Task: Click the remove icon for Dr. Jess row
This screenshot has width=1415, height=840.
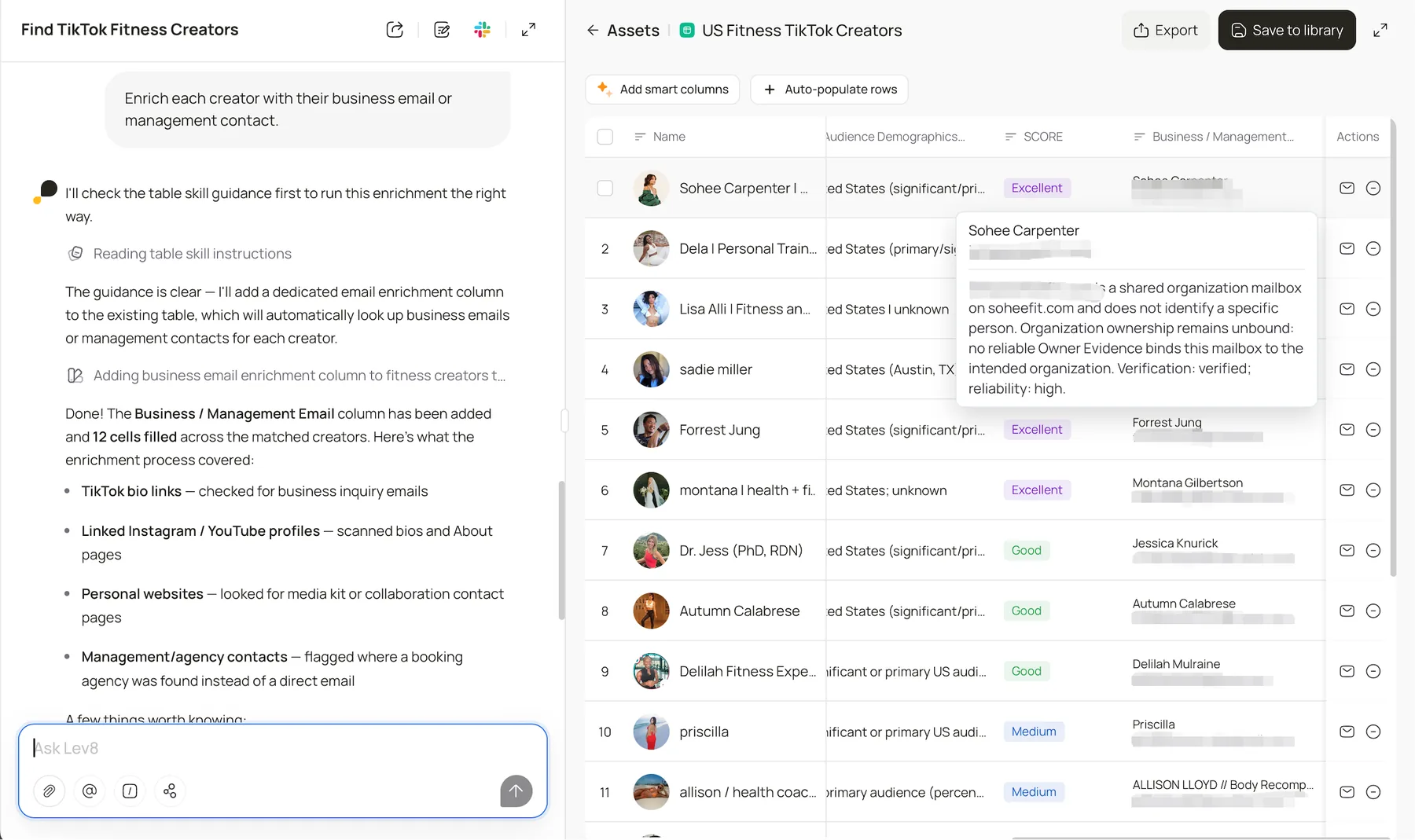Action: [x=1373, y=550]
